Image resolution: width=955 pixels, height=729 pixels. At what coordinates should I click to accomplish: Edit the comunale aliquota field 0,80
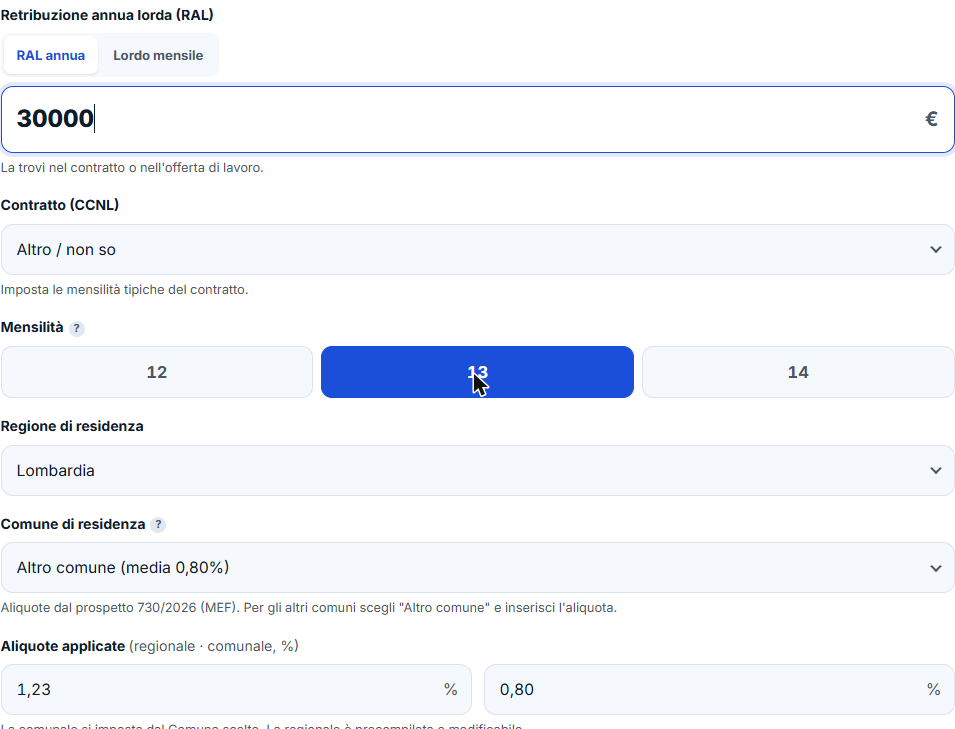click(x=719, y=689)
